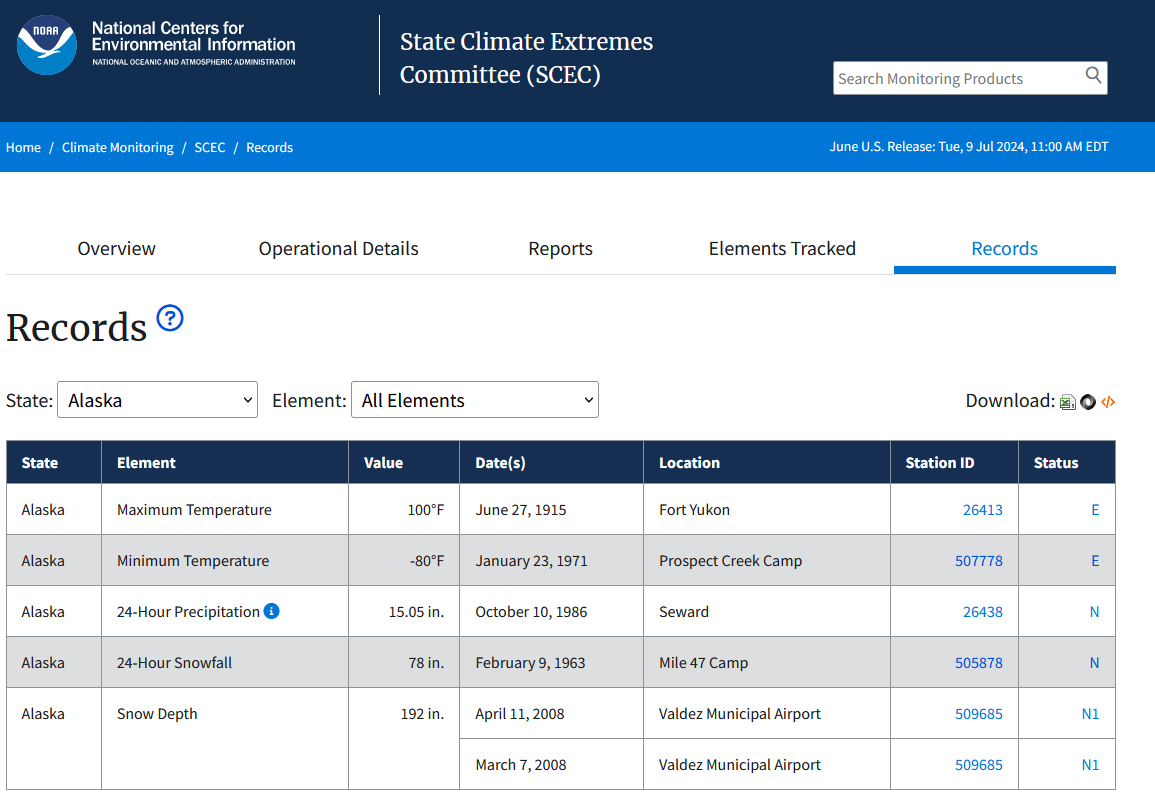
Task: Click the NOAA logo emblem
Action: coord(46,45)
